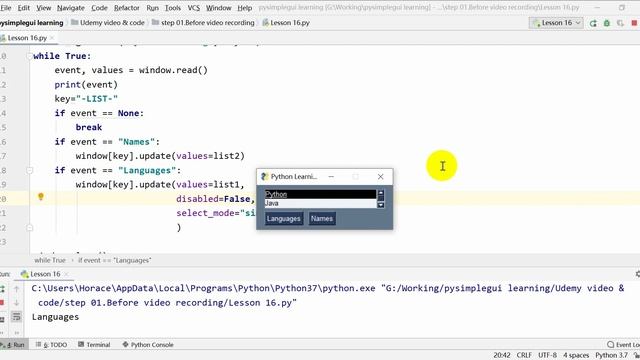Click the Python Learning window title icon
This screenshot has height=360, width=640.
click(264, 177)
